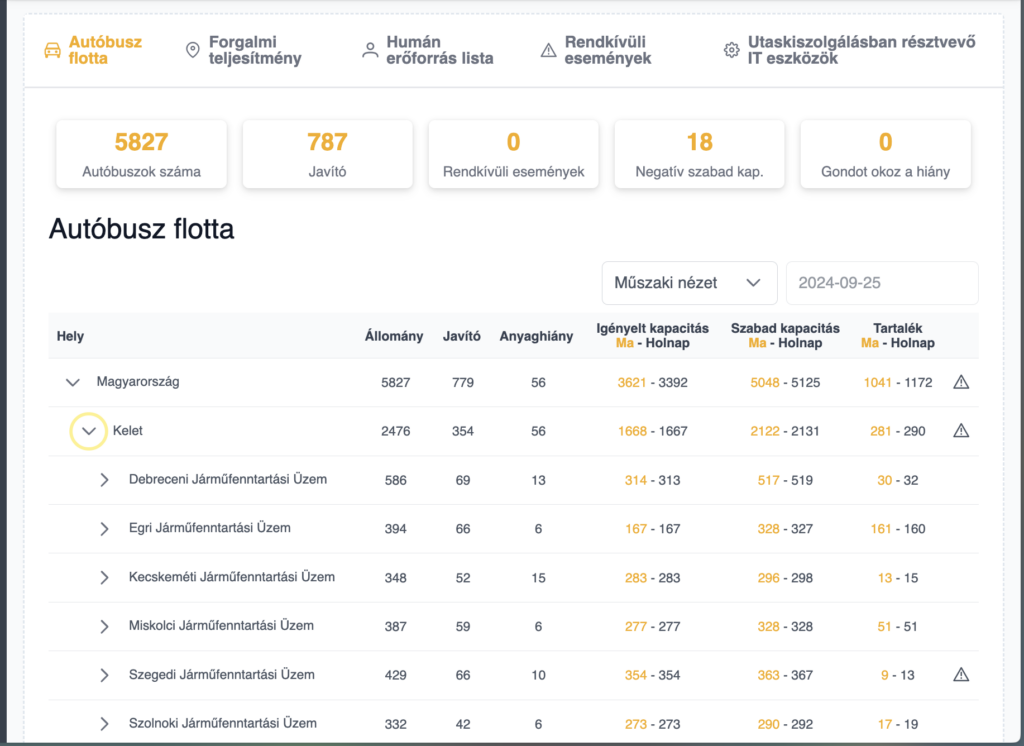Click Egri Tartalék value 161 - 160
This screenshot has width=1024, height=746.
click(x=898, y=528)
